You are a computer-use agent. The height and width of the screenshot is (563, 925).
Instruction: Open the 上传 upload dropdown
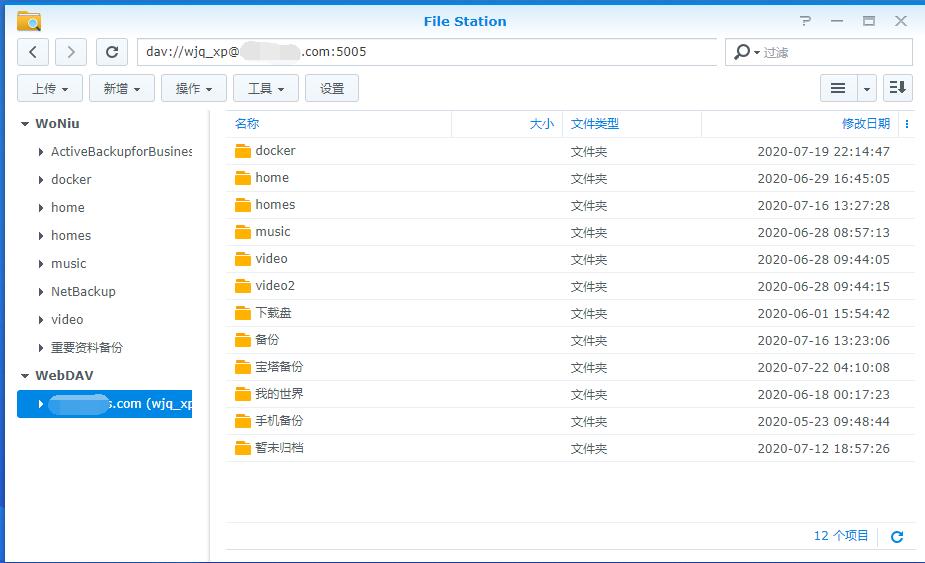coord(50,88)
